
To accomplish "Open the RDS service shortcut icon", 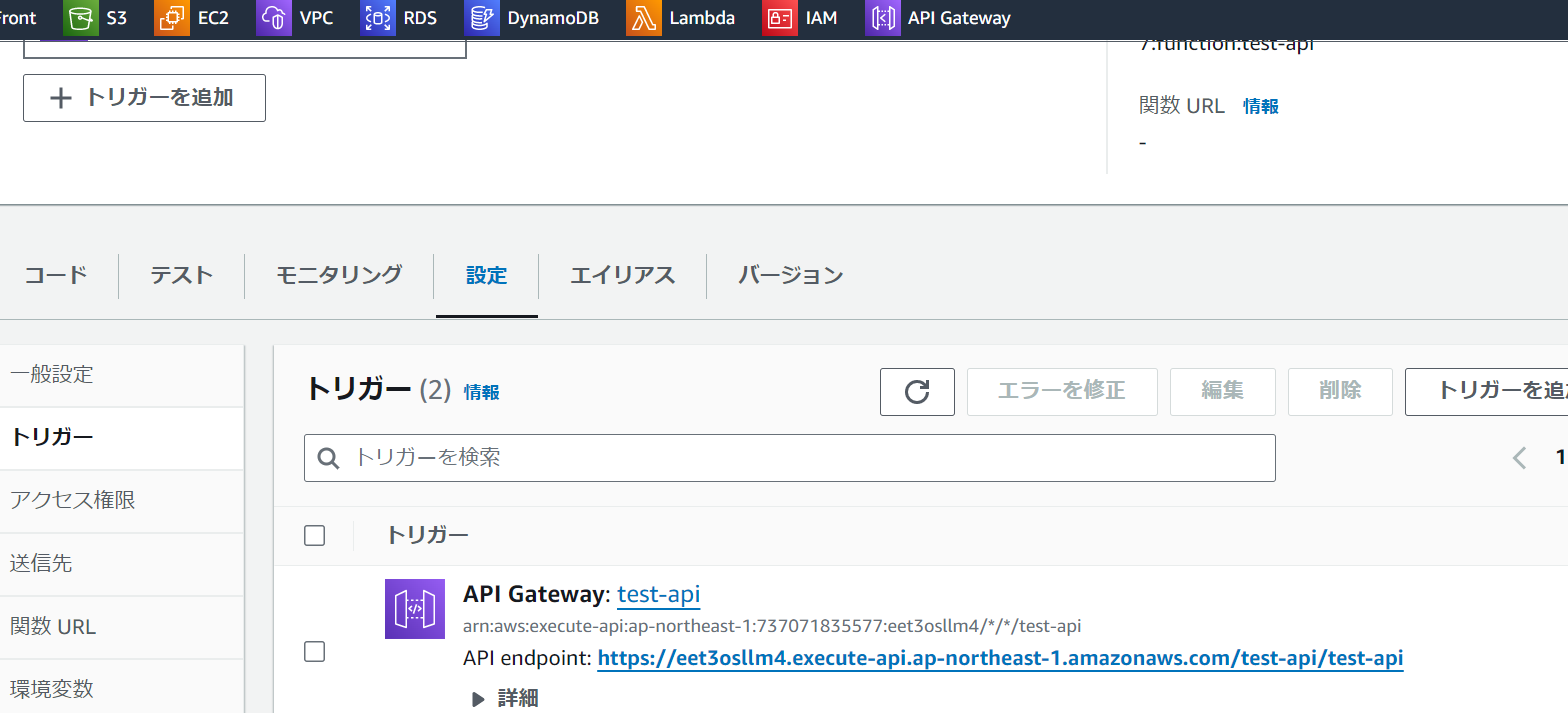I will point(377,18).
